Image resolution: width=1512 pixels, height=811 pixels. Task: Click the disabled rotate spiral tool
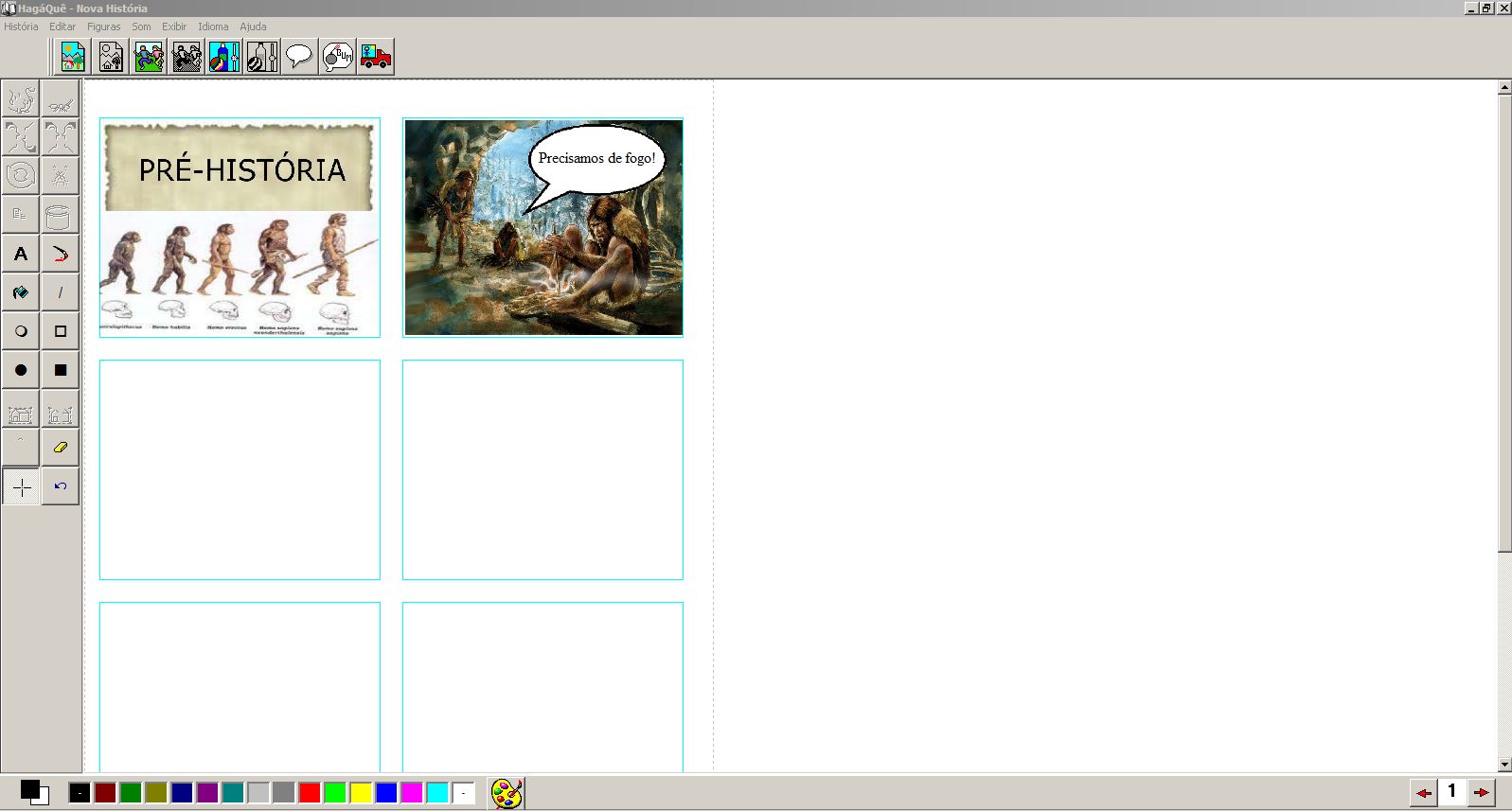pyautogui.click(x=21, y=175)
